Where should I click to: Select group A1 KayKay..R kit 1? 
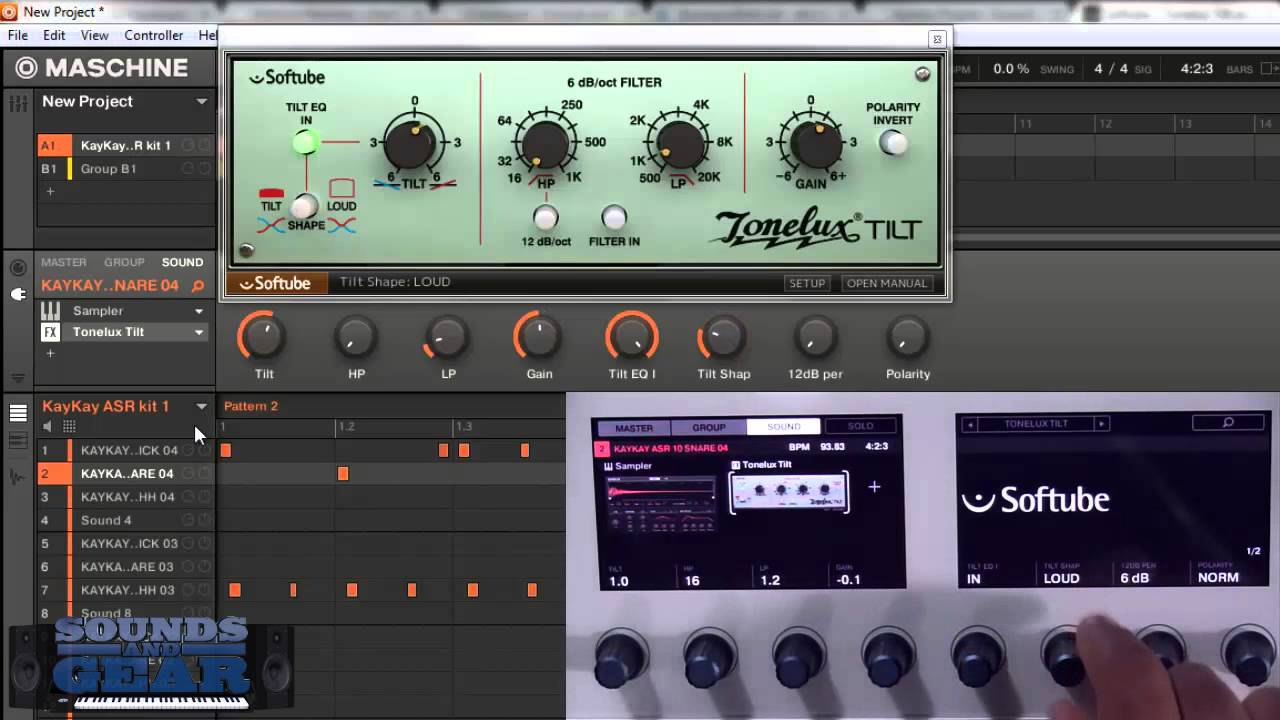[125, 145]
